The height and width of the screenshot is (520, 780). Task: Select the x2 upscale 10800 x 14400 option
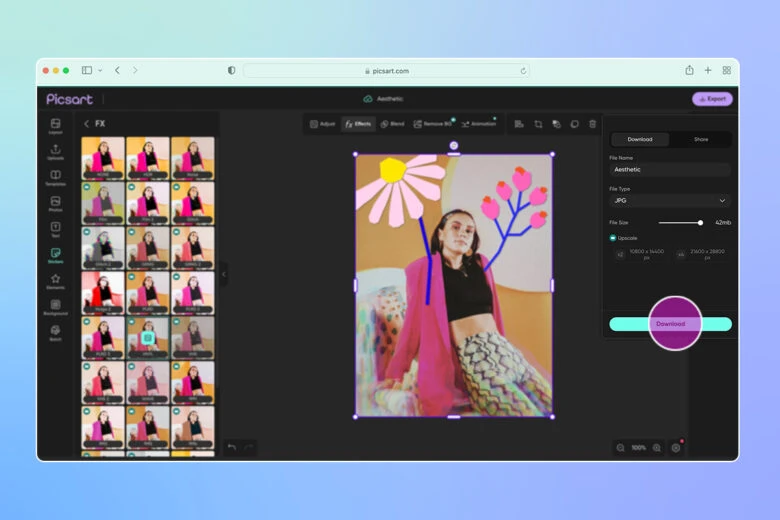tap(638, 255)
